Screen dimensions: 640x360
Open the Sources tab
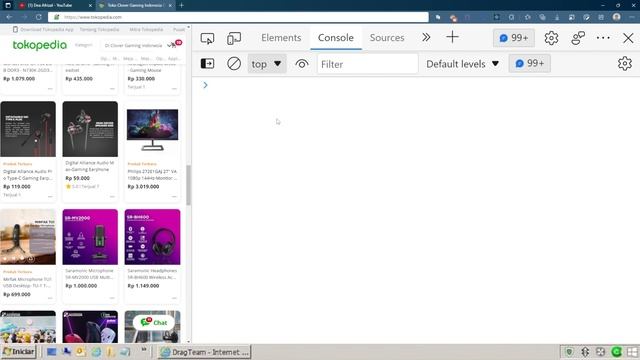click(387, 38)
